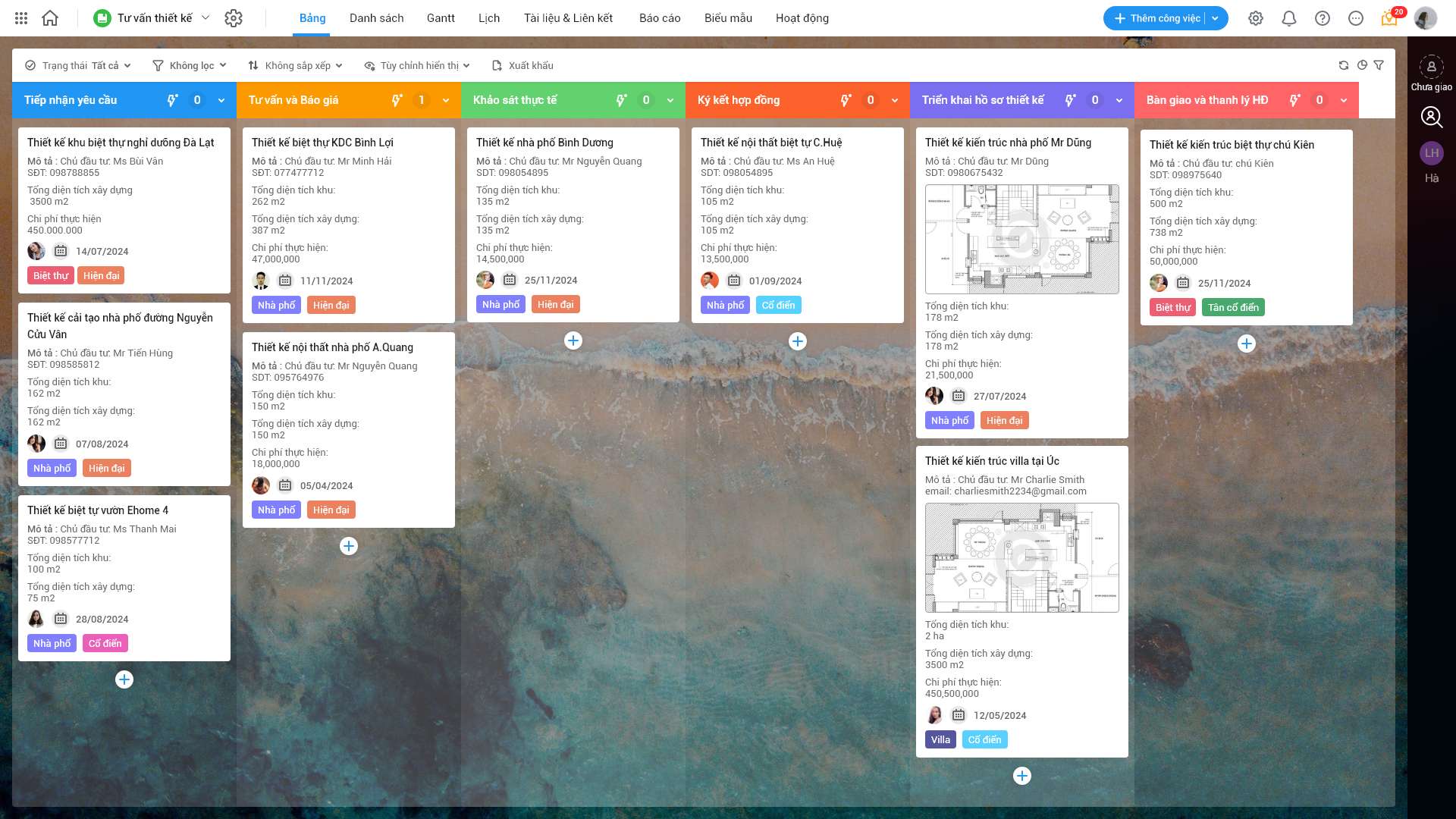Open the apps grid launcher icon

[x=21, y=18]
